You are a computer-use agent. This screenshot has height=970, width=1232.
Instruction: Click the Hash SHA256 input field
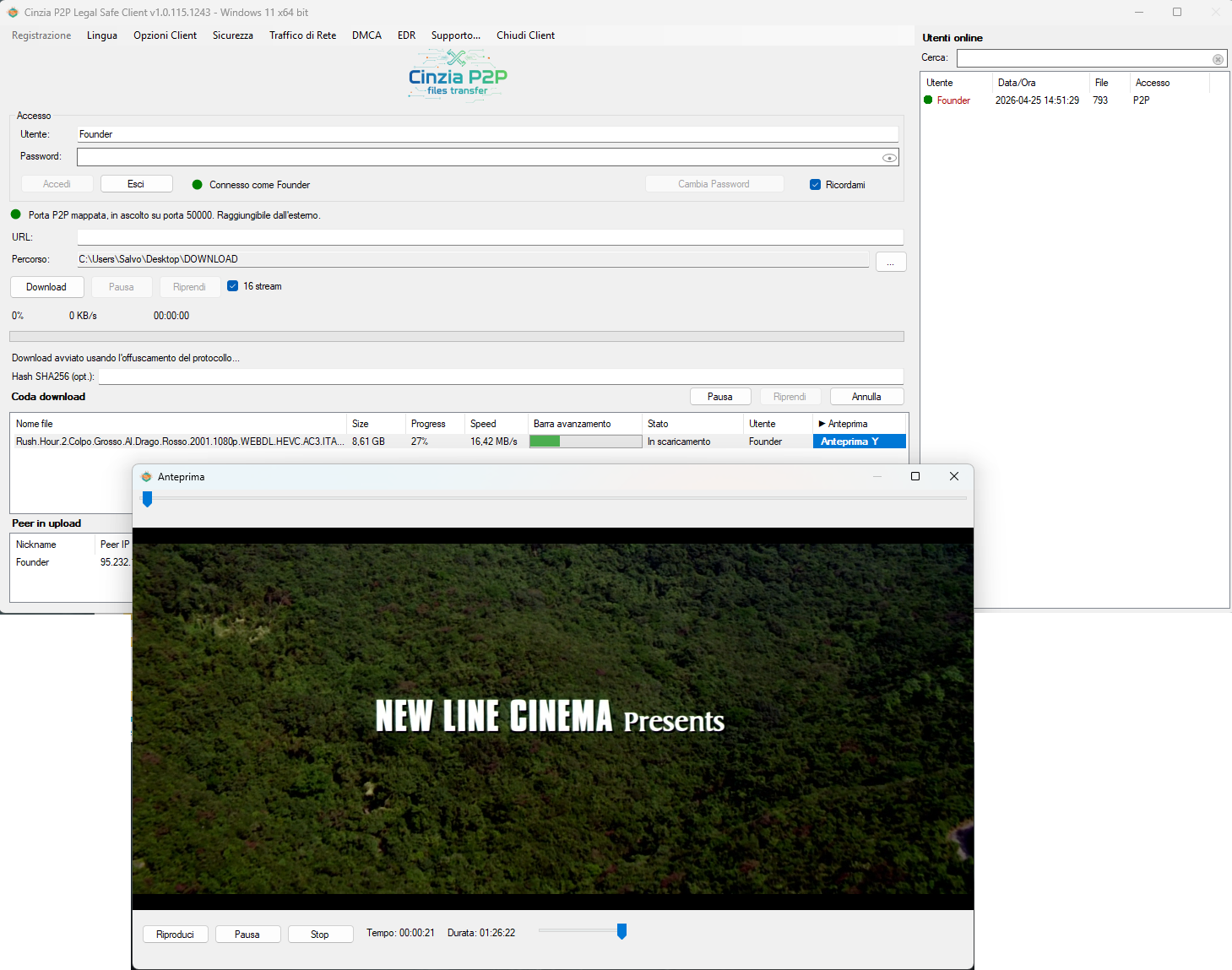click(501, 377)
